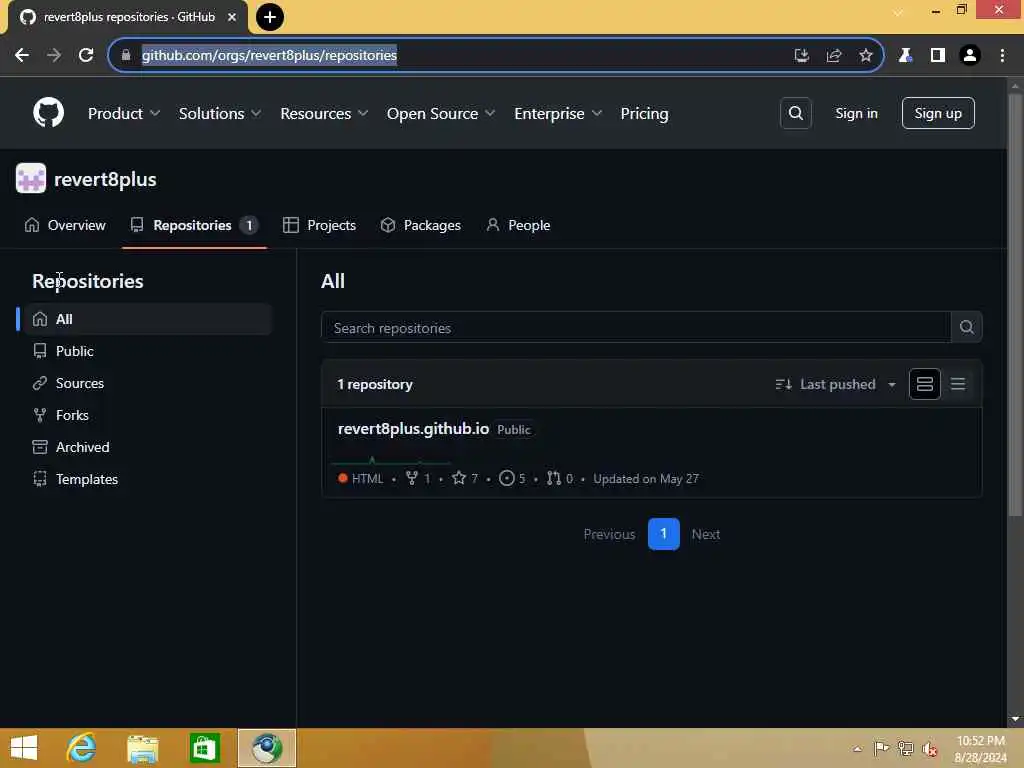Image resolution: width=1024 pixels, height=768 pixels.
Task: Click the site lock security icon
Action: point(126,55)
